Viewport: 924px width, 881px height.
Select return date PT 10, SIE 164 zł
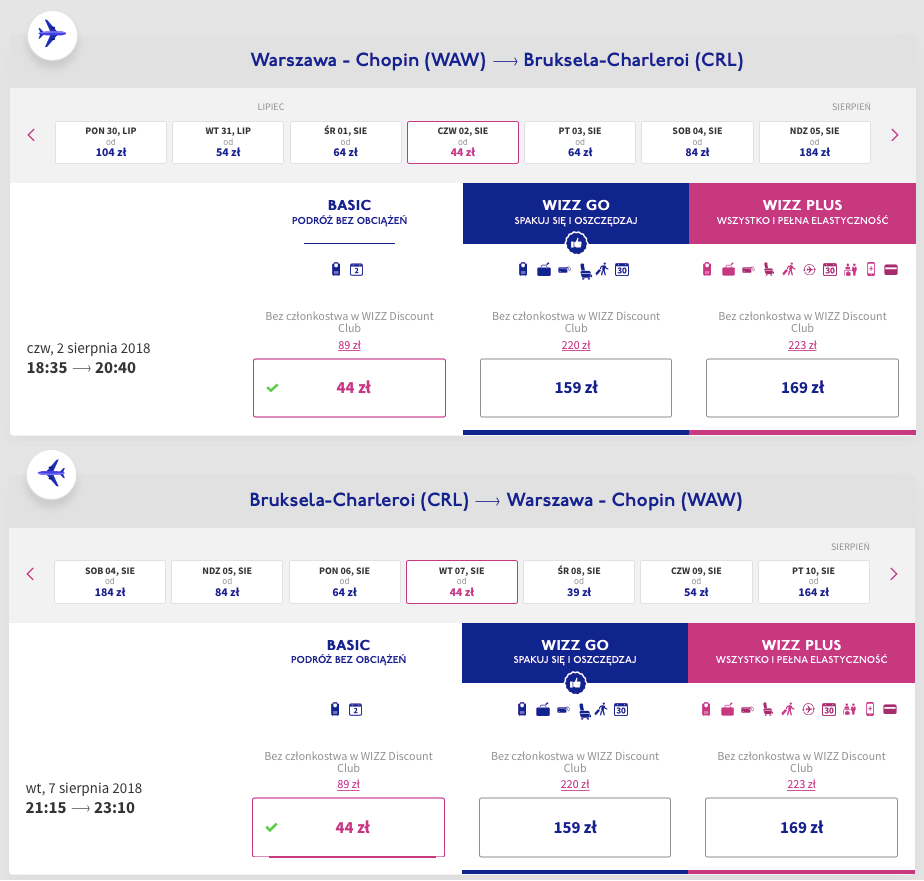813,582
